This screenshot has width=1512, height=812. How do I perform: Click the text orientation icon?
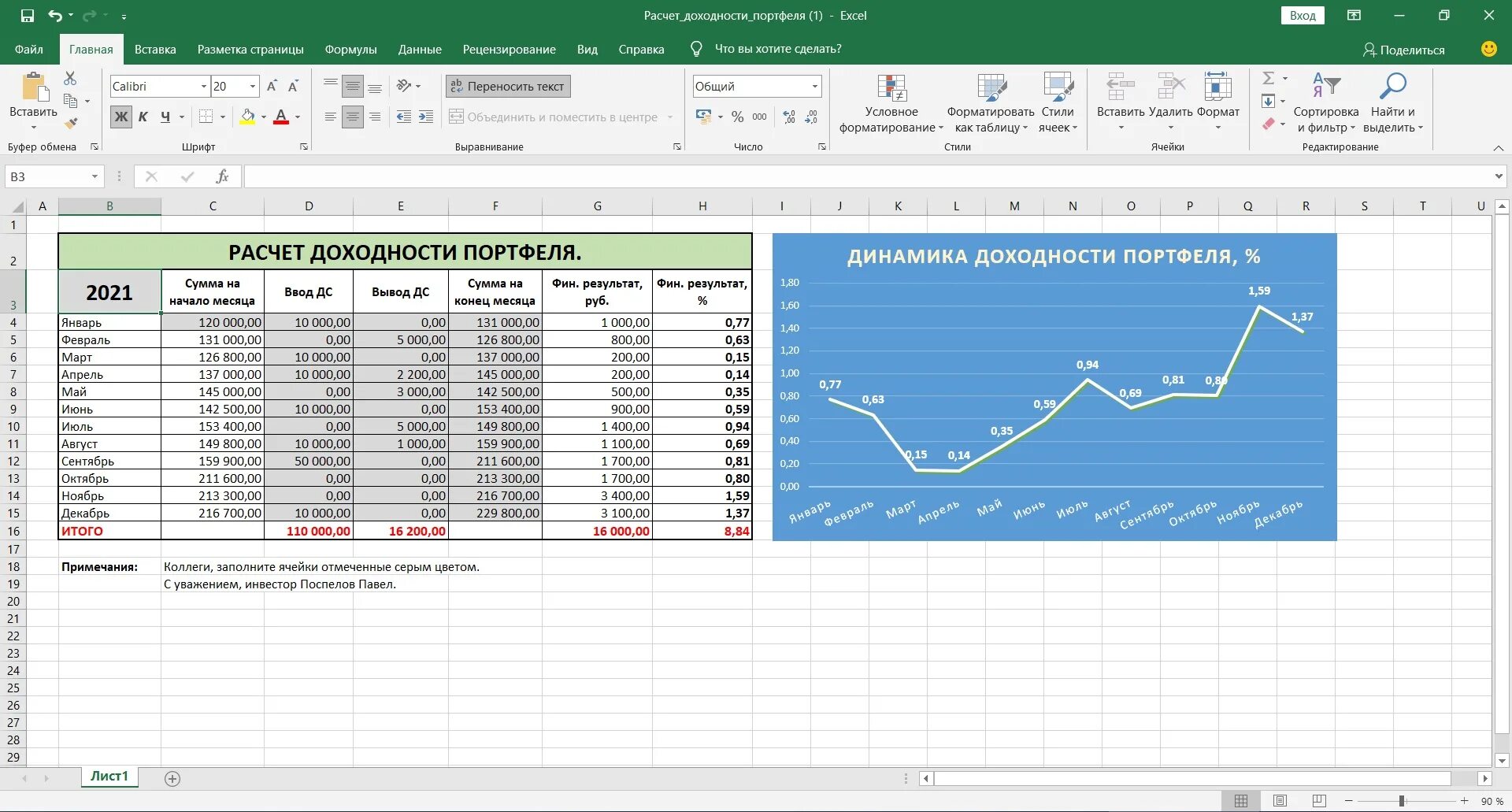click(x=404, y=86)
